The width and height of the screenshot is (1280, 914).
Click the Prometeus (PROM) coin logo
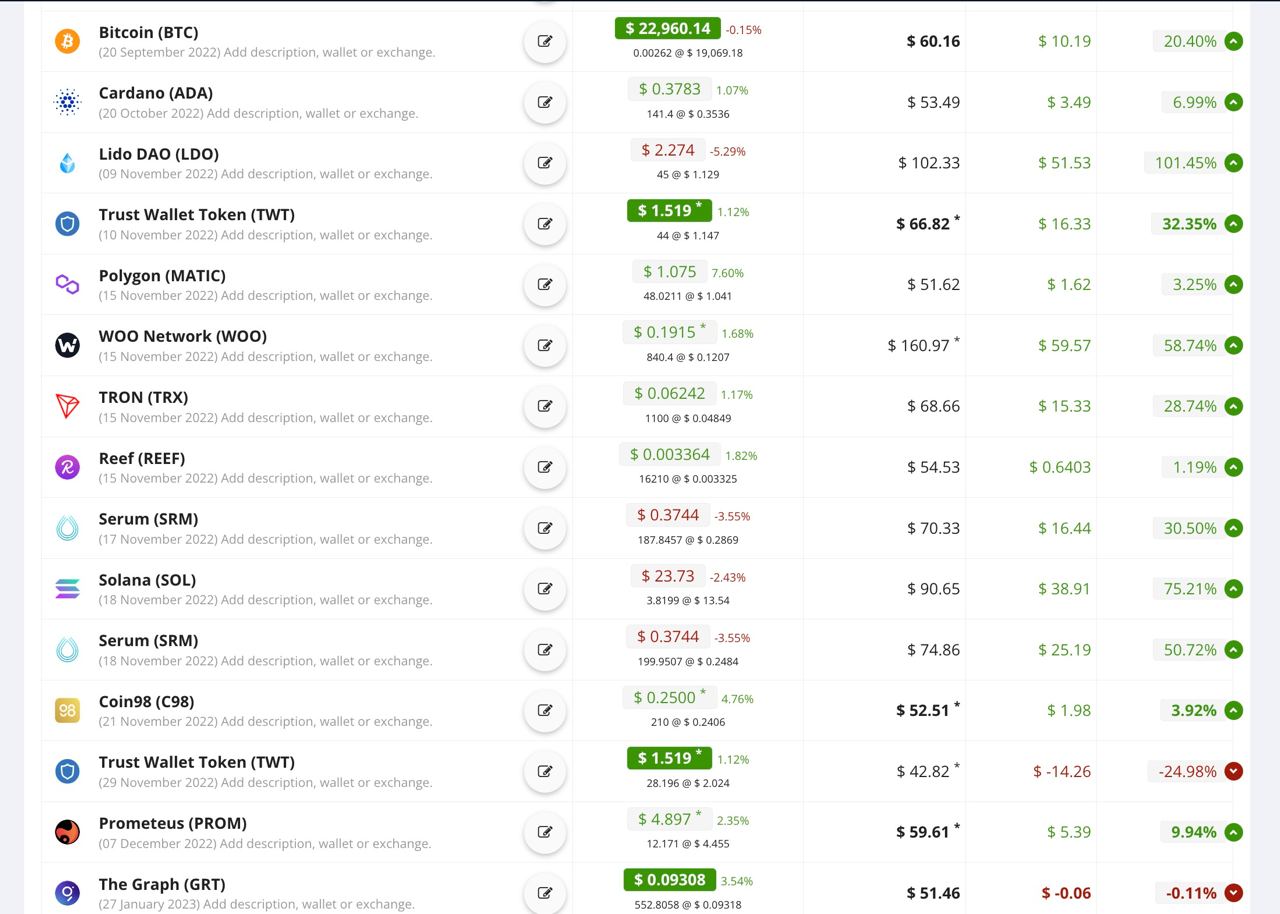click(x=67, y=832)
